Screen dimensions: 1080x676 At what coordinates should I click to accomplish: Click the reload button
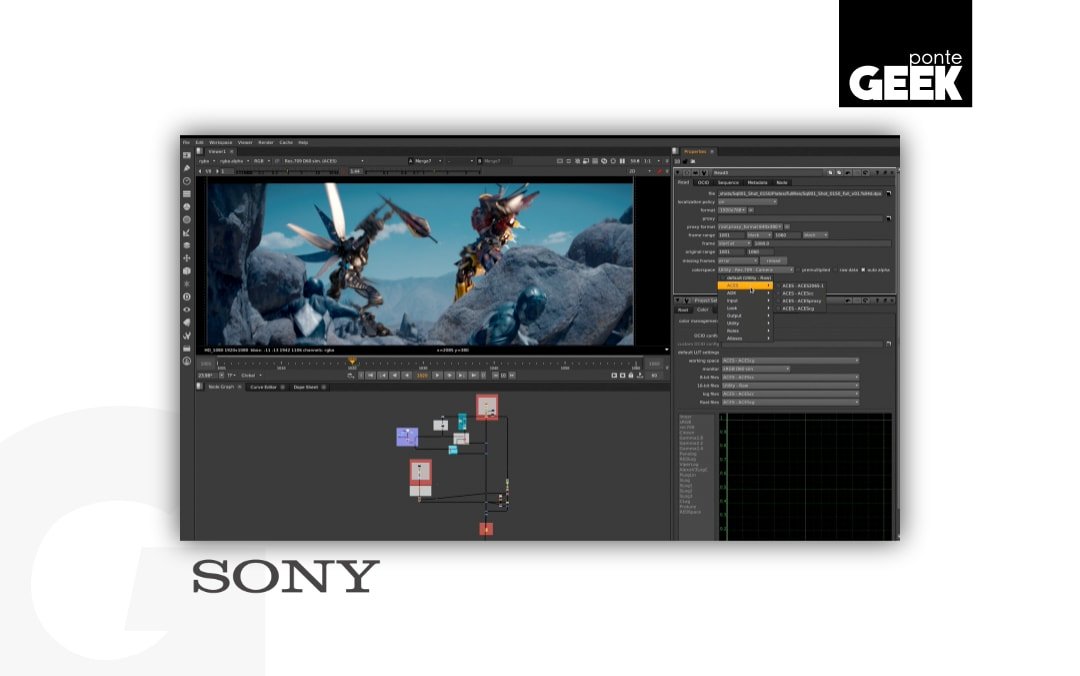click(x=773, y=261)
